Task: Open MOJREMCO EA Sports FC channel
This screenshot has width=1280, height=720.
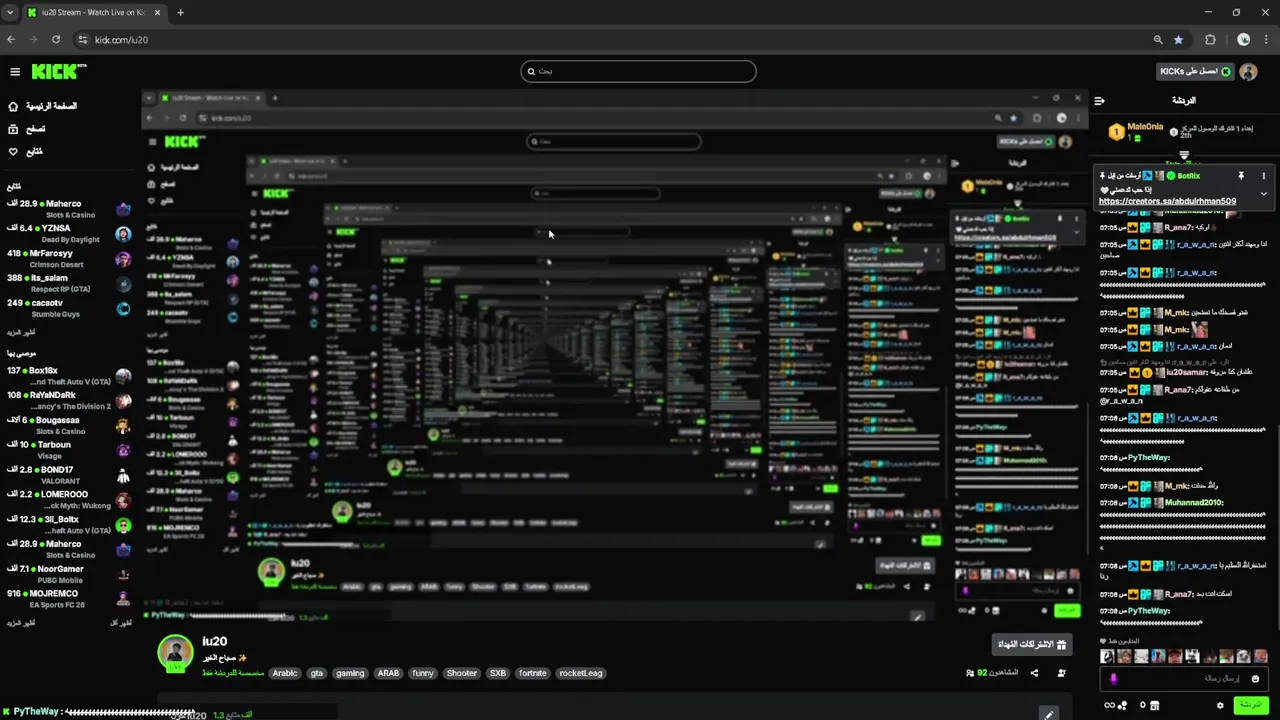Action: pos(68,599)
